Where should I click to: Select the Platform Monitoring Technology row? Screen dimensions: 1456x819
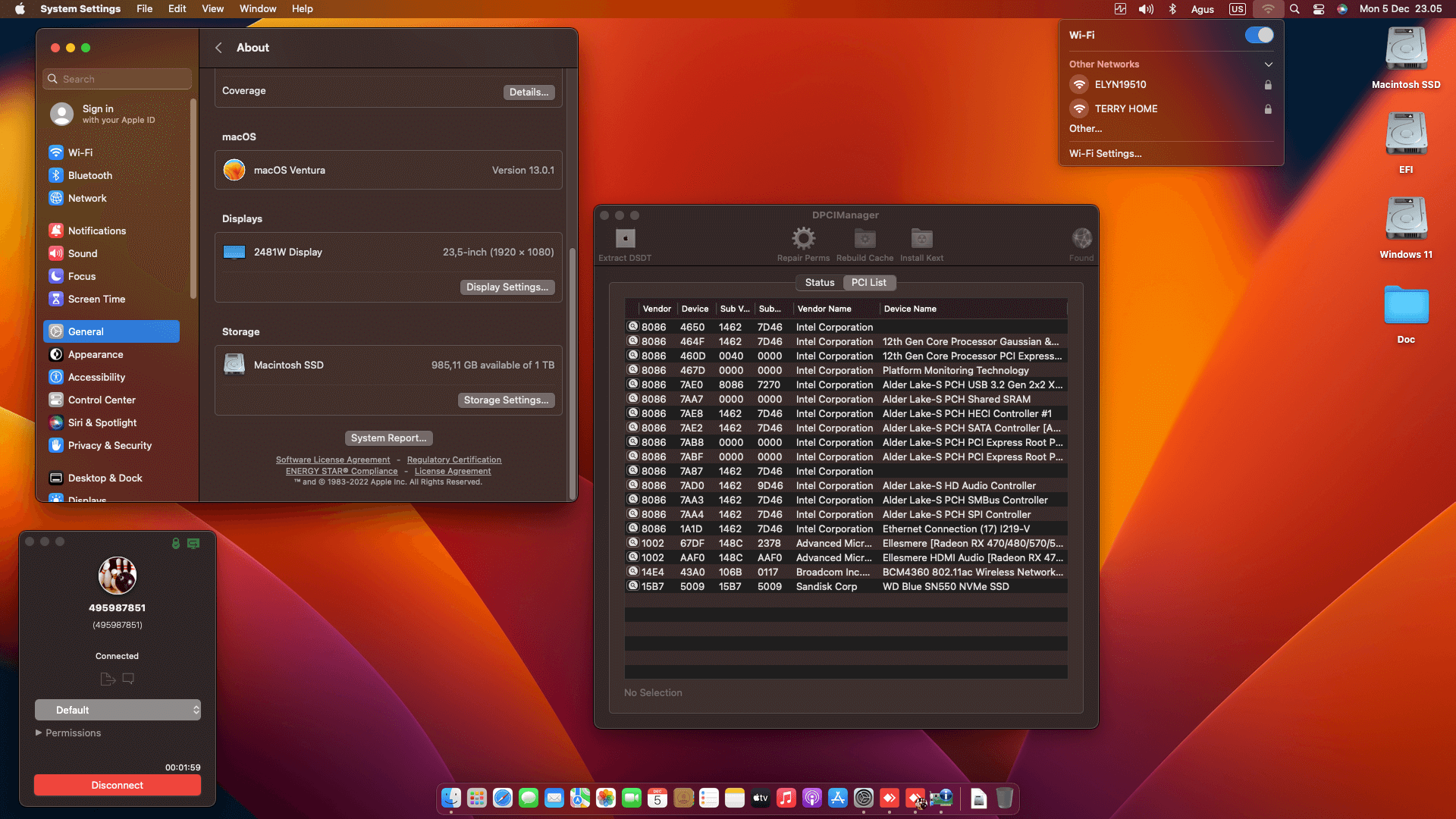[846, 370]
